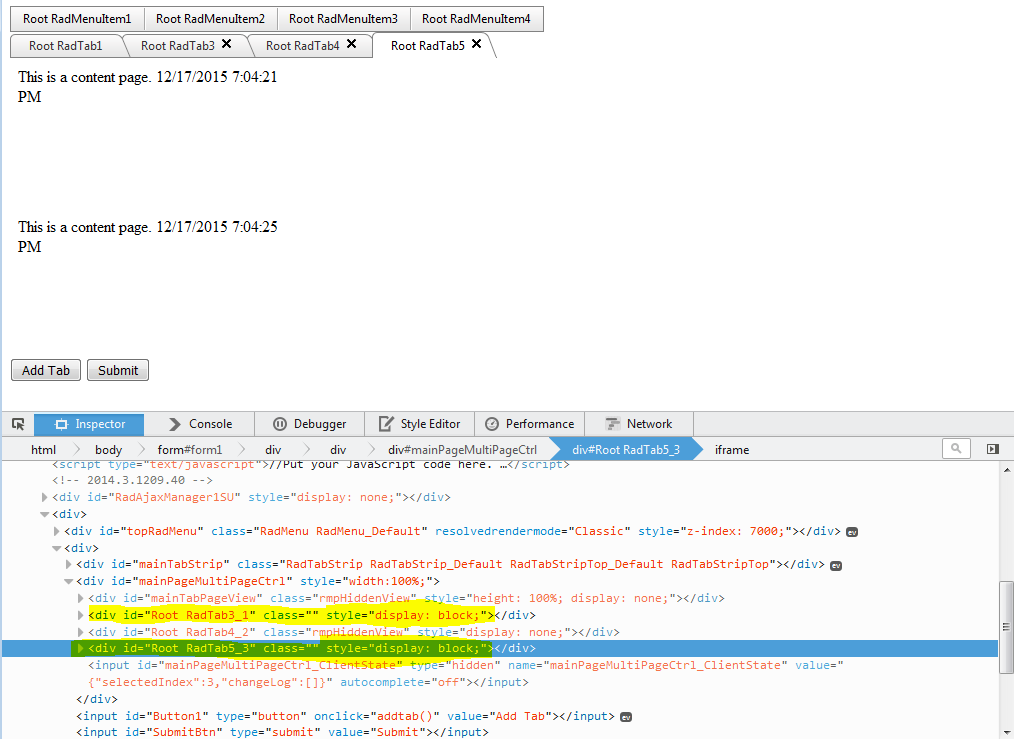Open the markup search box icon
Viewport: 1014px width, 739px height.
[x=956, y=449]
